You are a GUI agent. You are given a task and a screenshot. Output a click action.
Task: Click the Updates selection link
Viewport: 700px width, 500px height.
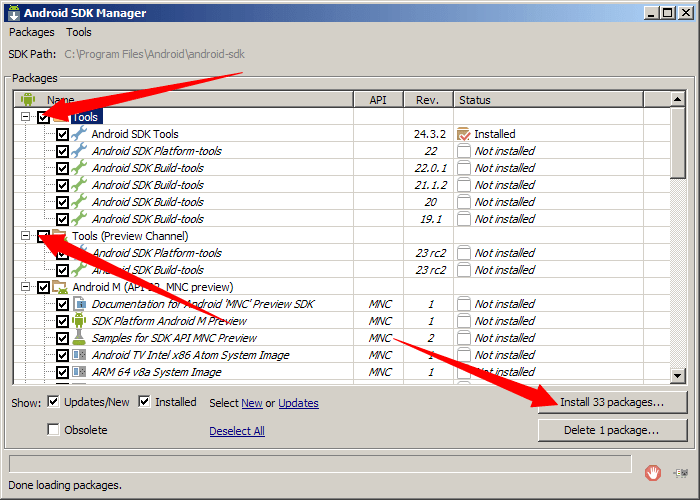(298, 403)
